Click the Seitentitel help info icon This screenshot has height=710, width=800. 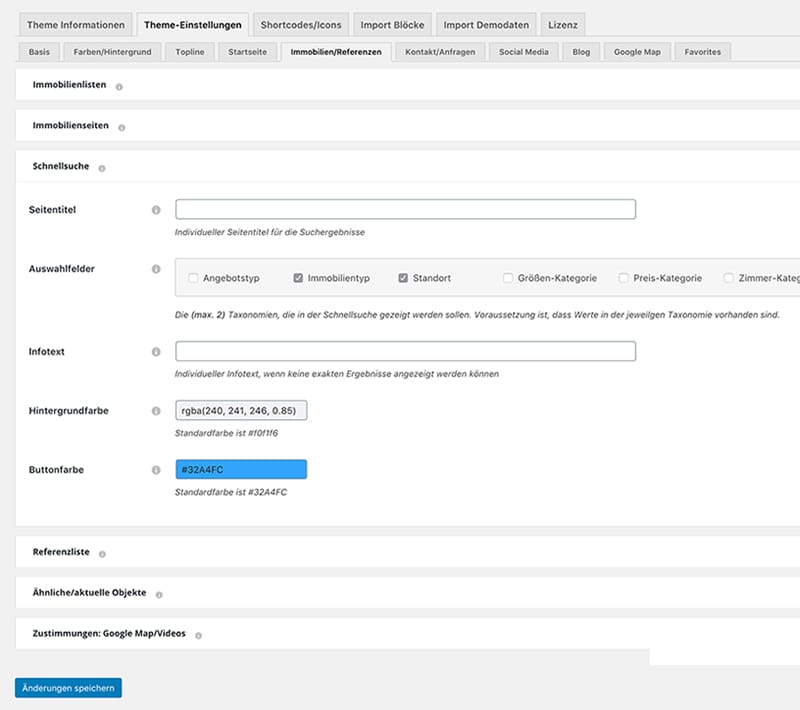156,210
